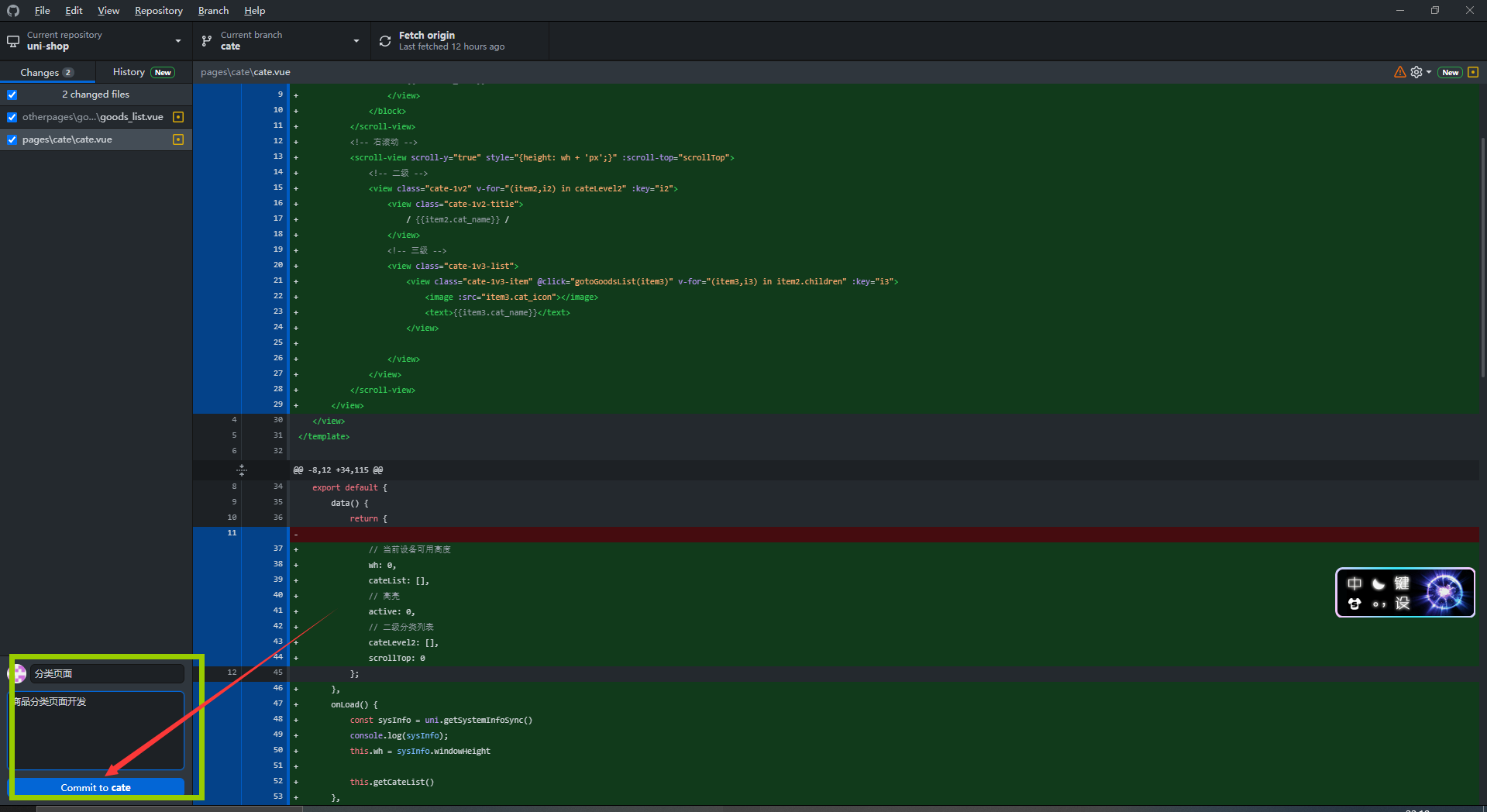Click the commit description text area
The height and width of the screenshot is (812, 1487).
tap(96, 731)
